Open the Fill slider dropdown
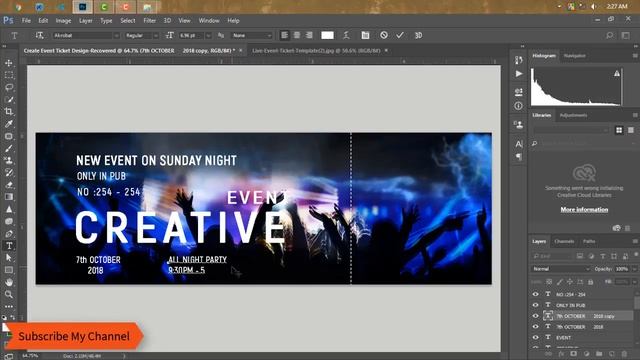This screenshot has width=640, height=360. [634, 282]
